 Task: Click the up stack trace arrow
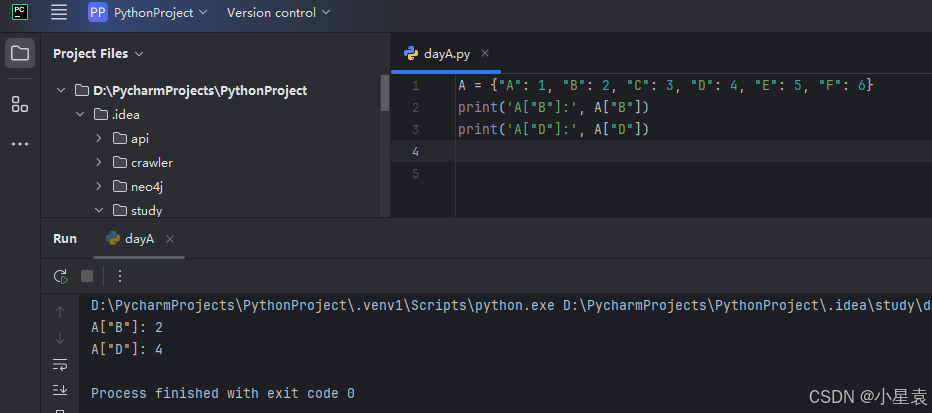(60, 312)
